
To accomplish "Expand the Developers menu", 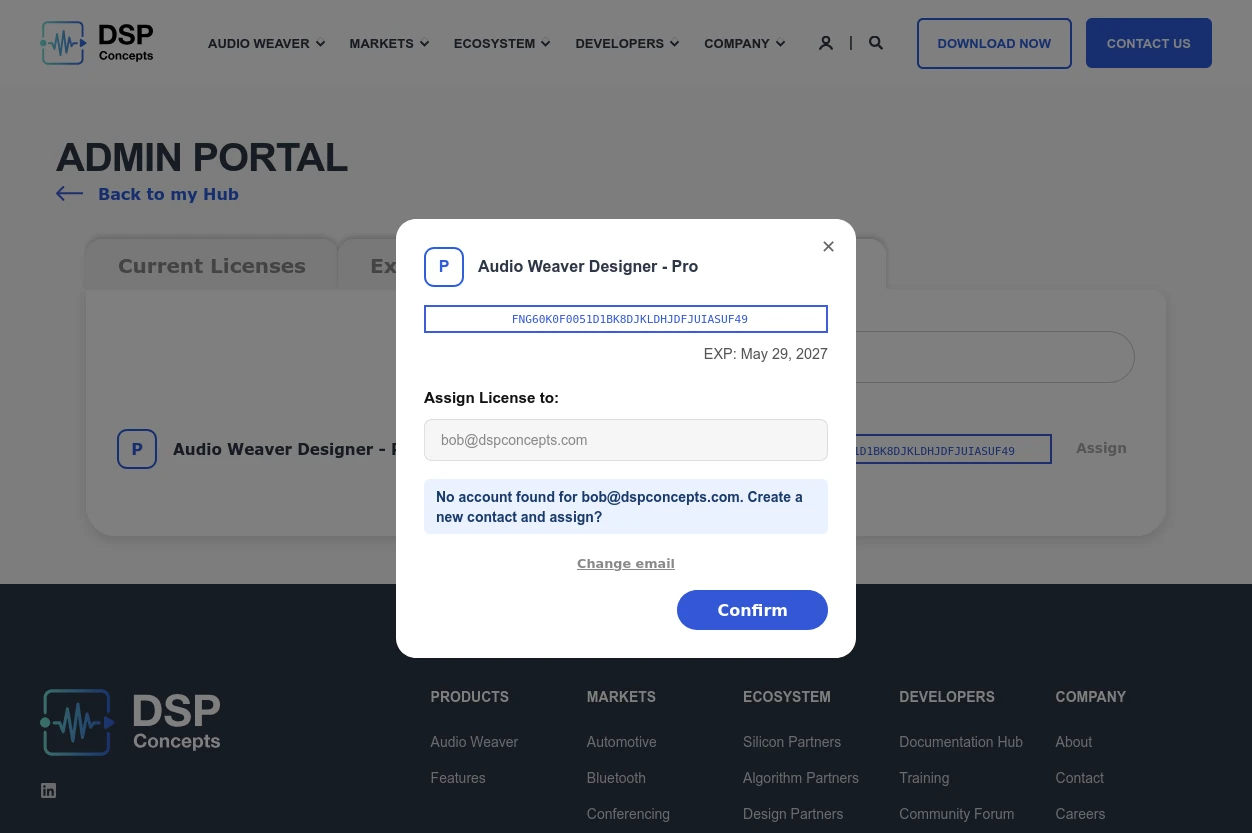I will [627, 43].
